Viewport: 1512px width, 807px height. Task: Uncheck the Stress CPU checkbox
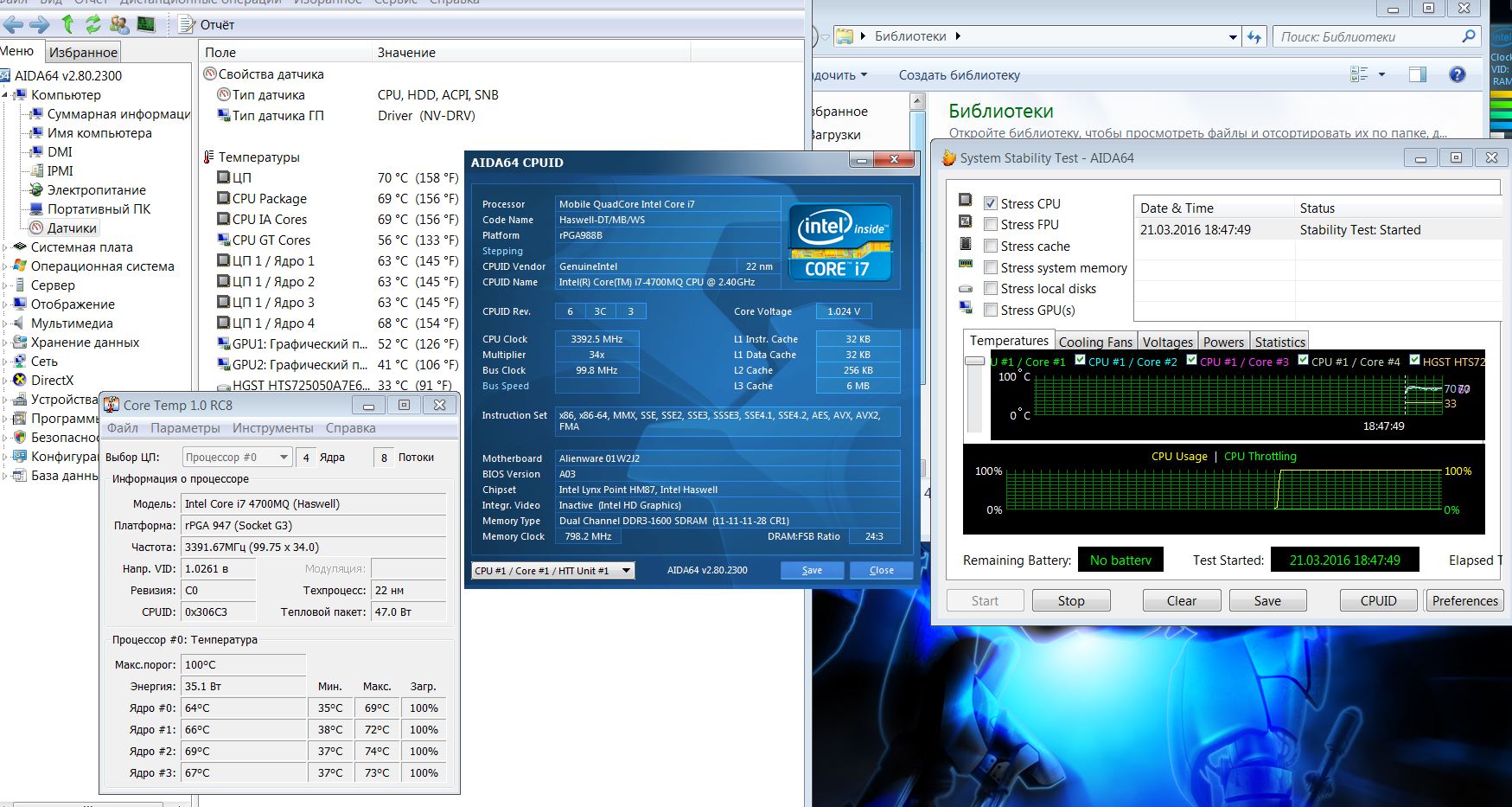click(x=991, y=203)
